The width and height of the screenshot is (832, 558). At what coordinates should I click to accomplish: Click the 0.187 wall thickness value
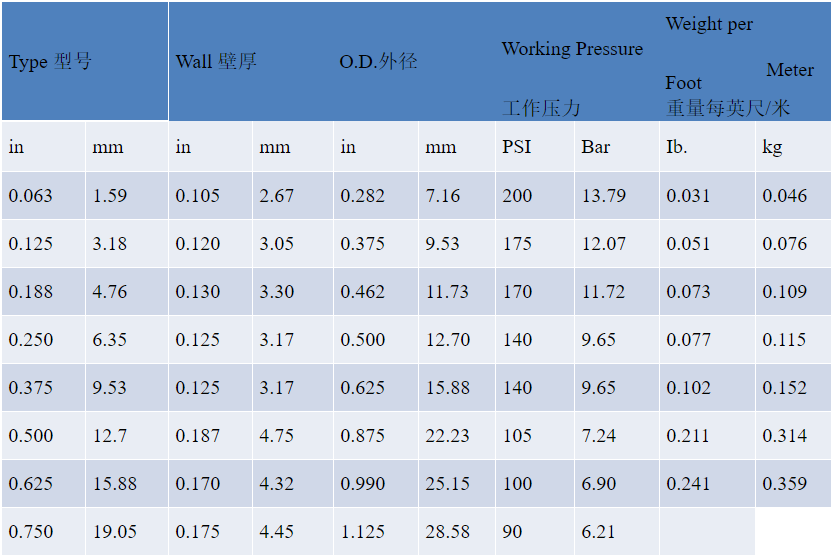tap(198, 436)
